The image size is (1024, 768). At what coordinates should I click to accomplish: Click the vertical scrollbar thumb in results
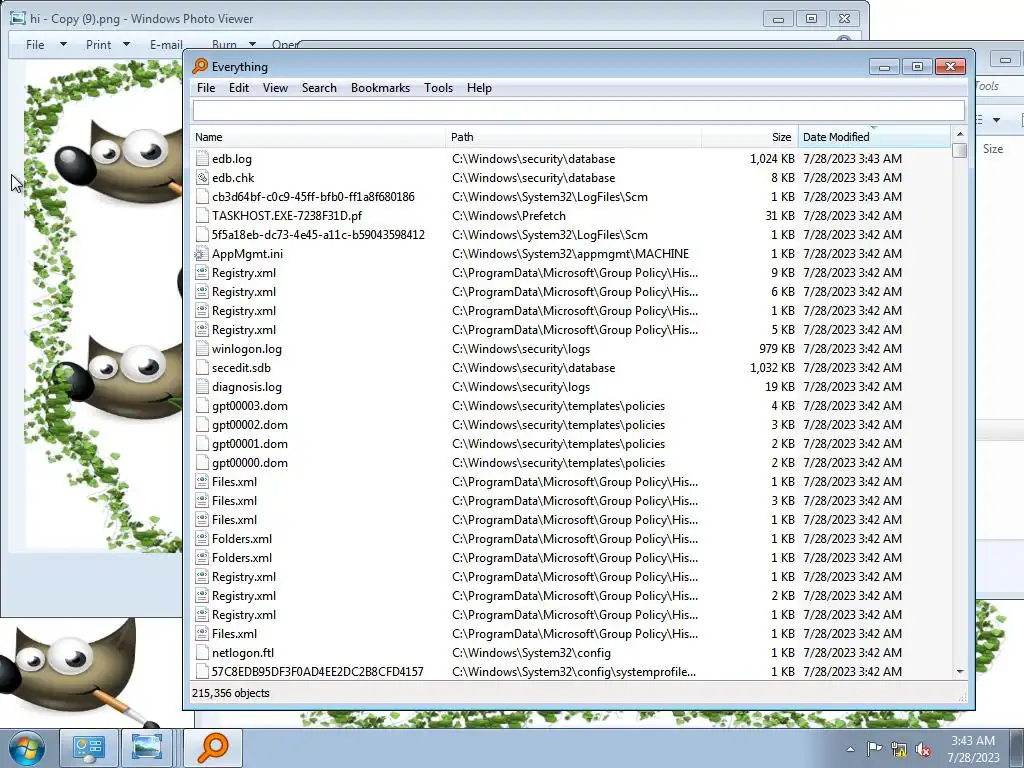[x=959, y=150]
